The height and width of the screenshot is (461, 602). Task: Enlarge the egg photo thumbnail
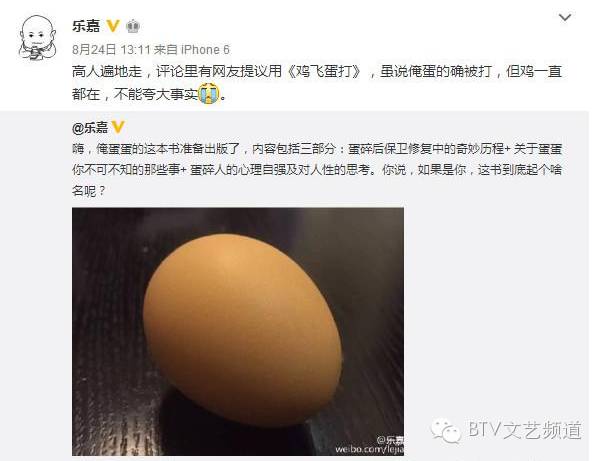coord(238,332)
